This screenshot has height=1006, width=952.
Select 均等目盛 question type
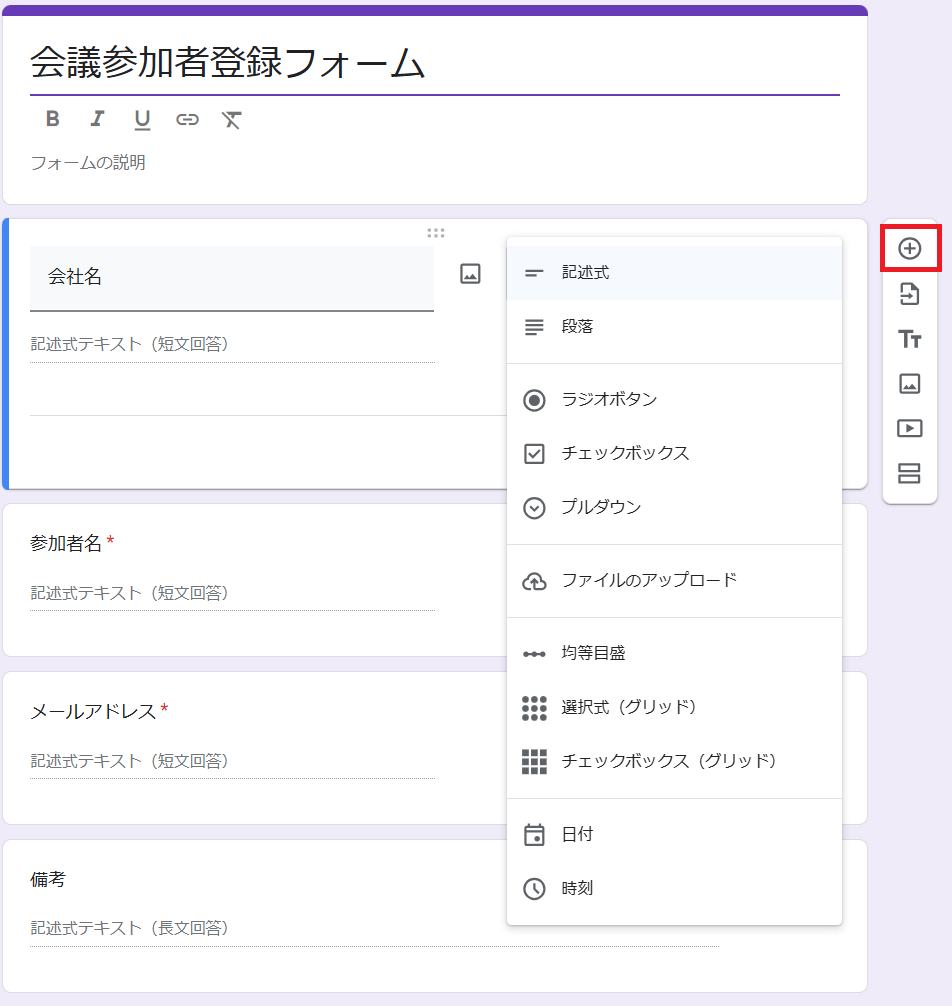pyautogui.click(x=593, y=654)
